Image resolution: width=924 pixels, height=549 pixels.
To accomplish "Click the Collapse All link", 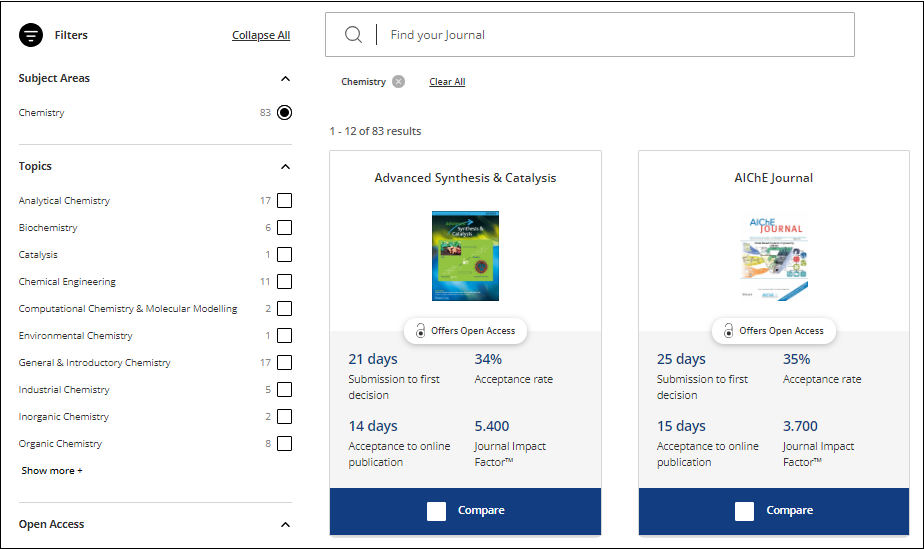I will click(x=261, y=35).
